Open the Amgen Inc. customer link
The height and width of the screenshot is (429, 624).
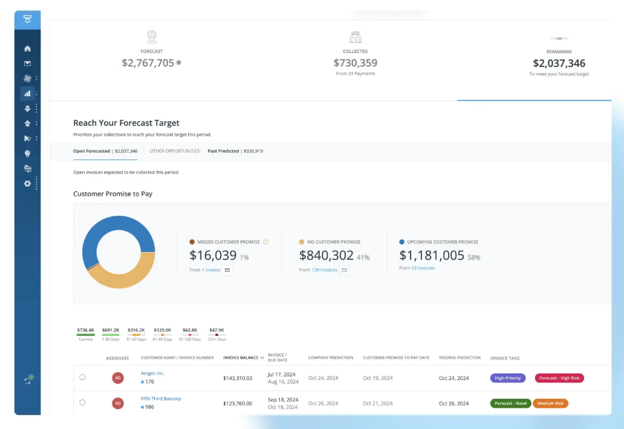[152, 373]
